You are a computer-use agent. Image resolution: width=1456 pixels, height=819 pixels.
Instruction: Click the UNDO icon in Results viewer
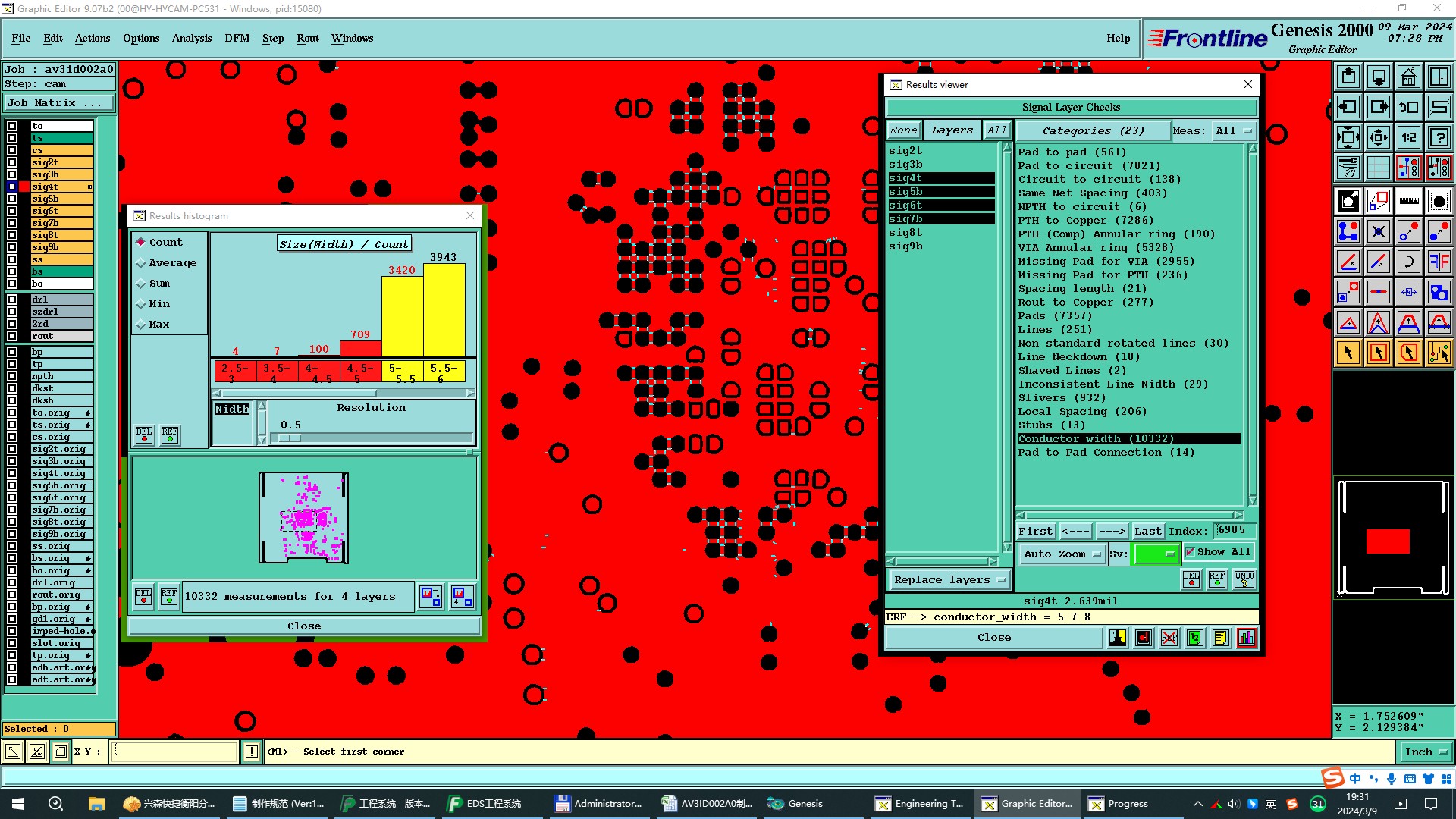tap(1244, 579)
